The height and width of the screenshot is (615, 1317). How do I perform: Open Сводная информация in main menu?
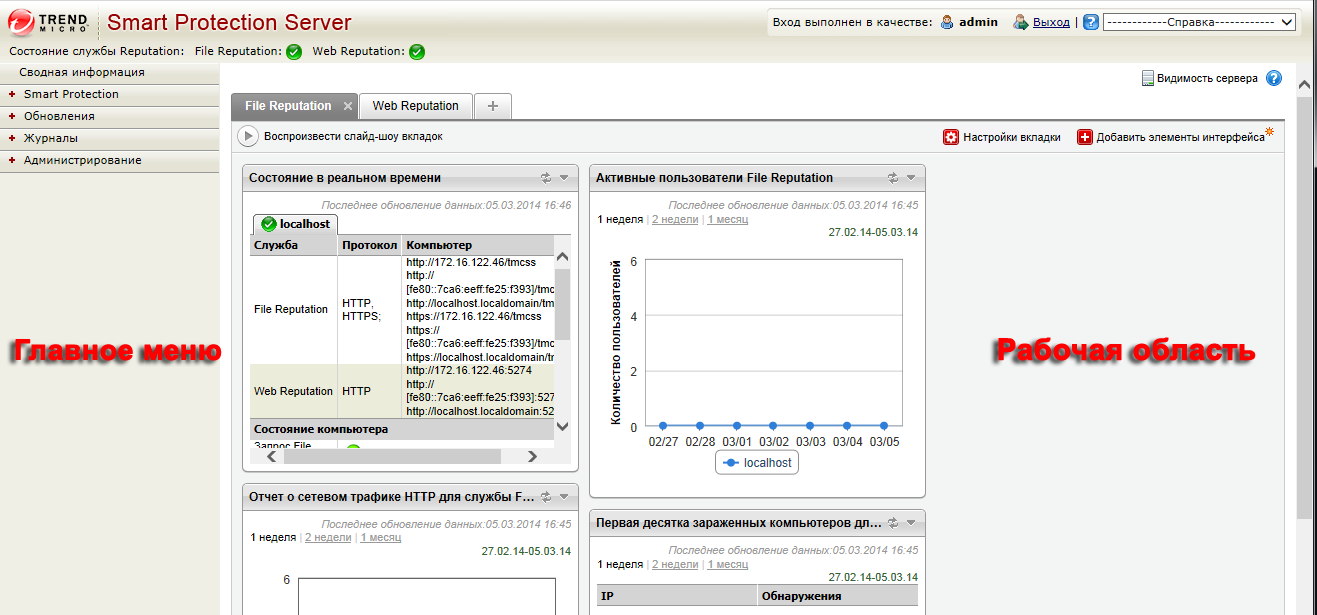[82, 72]
